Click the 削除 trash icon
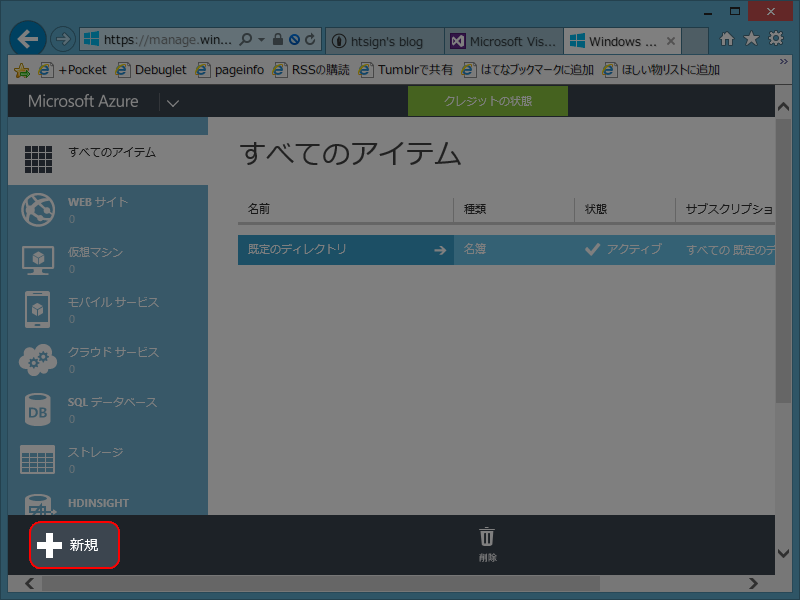The width and height of the screenshot is (800, 600). (x=487, y=538)
